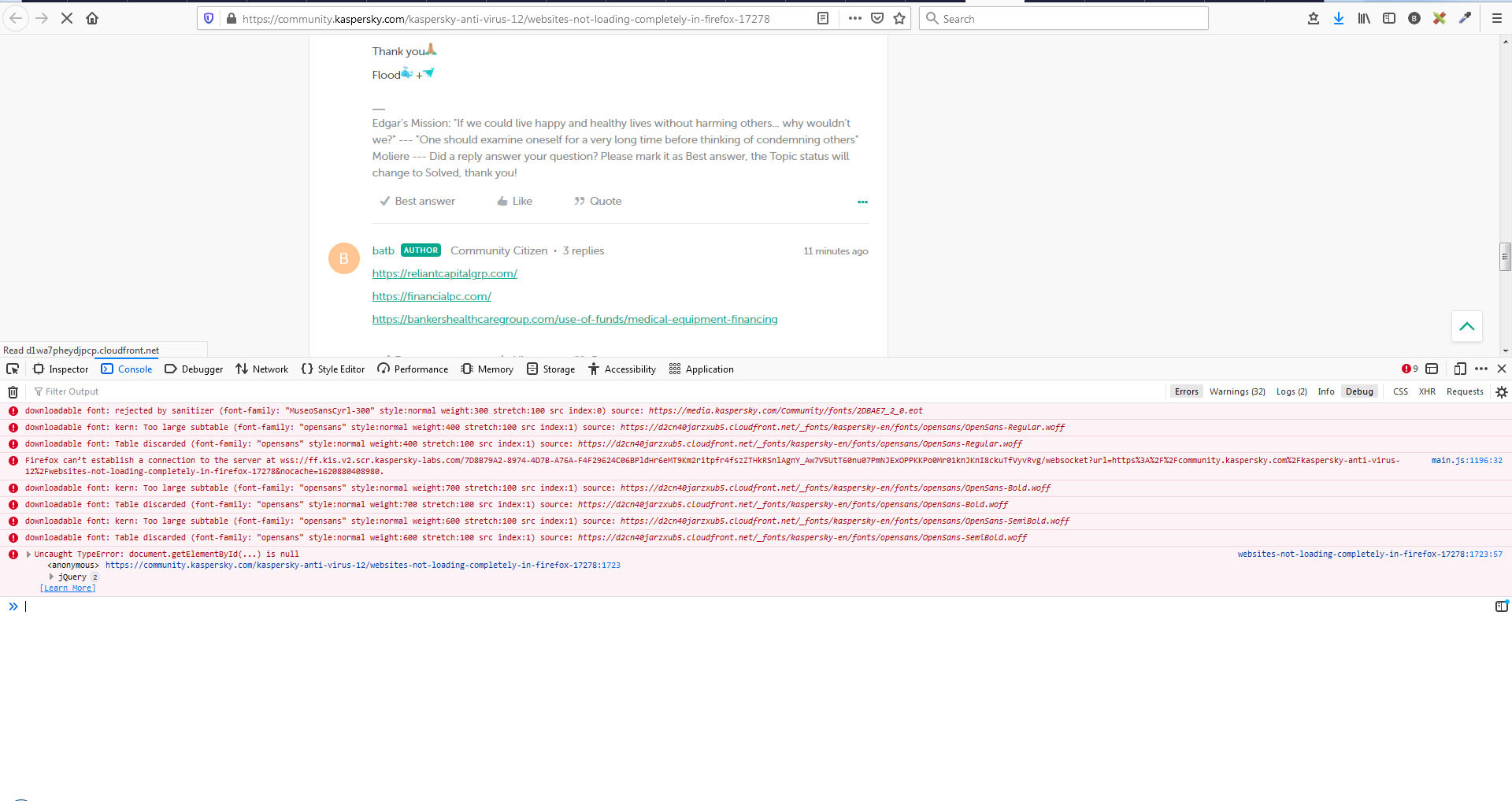
Task: Toggle Errors filter in console
Action: coord(1186,391)
